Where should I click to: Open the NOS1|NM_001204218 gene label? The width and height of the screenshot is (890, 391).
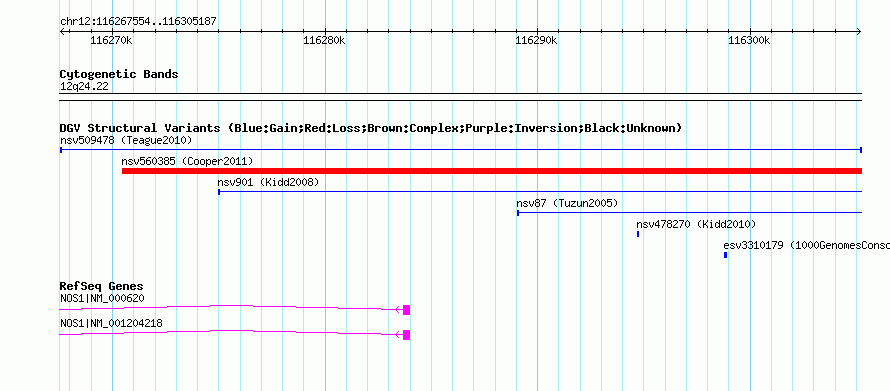tap(111, 323)
